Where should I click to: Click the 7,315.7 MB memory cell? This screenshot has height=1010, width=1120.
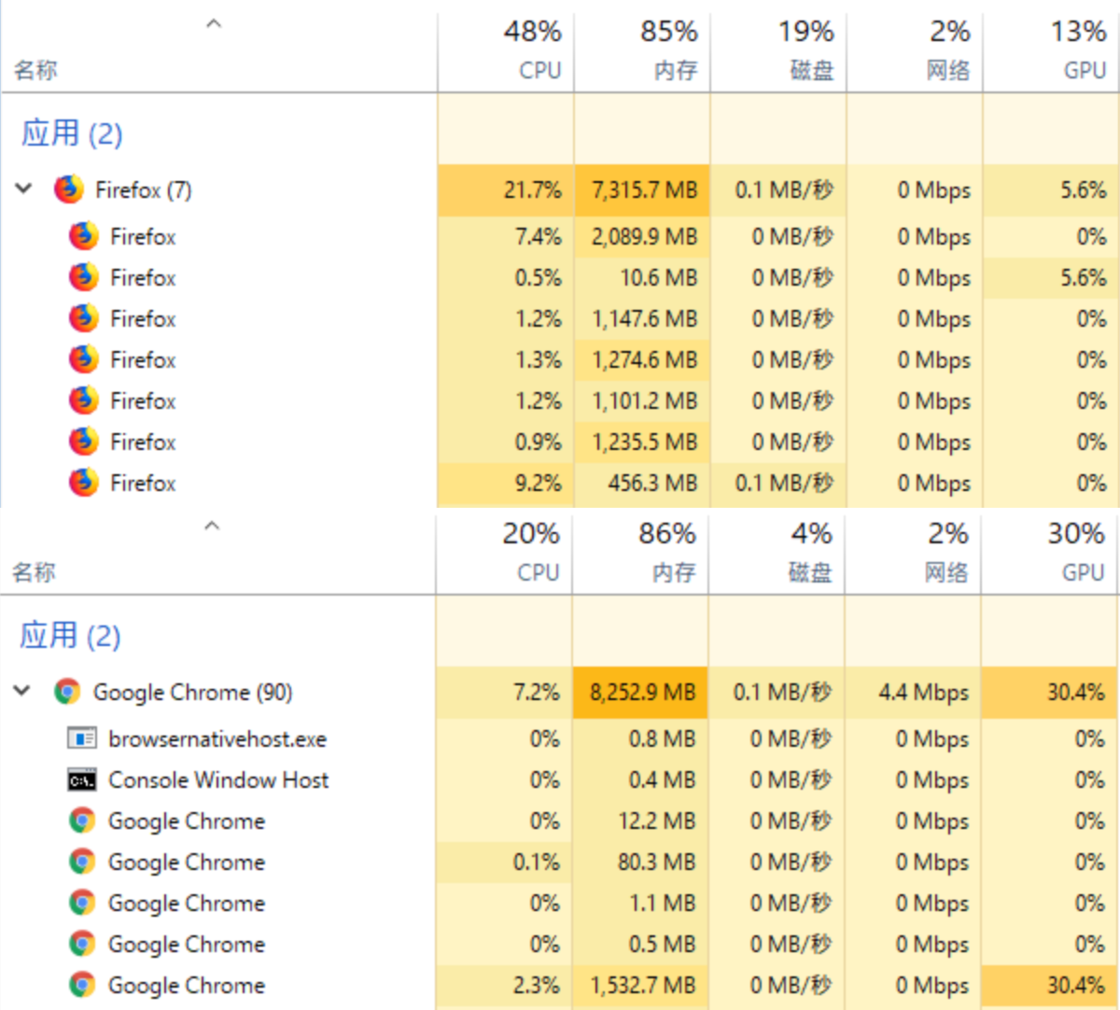(x=642, y=190)
